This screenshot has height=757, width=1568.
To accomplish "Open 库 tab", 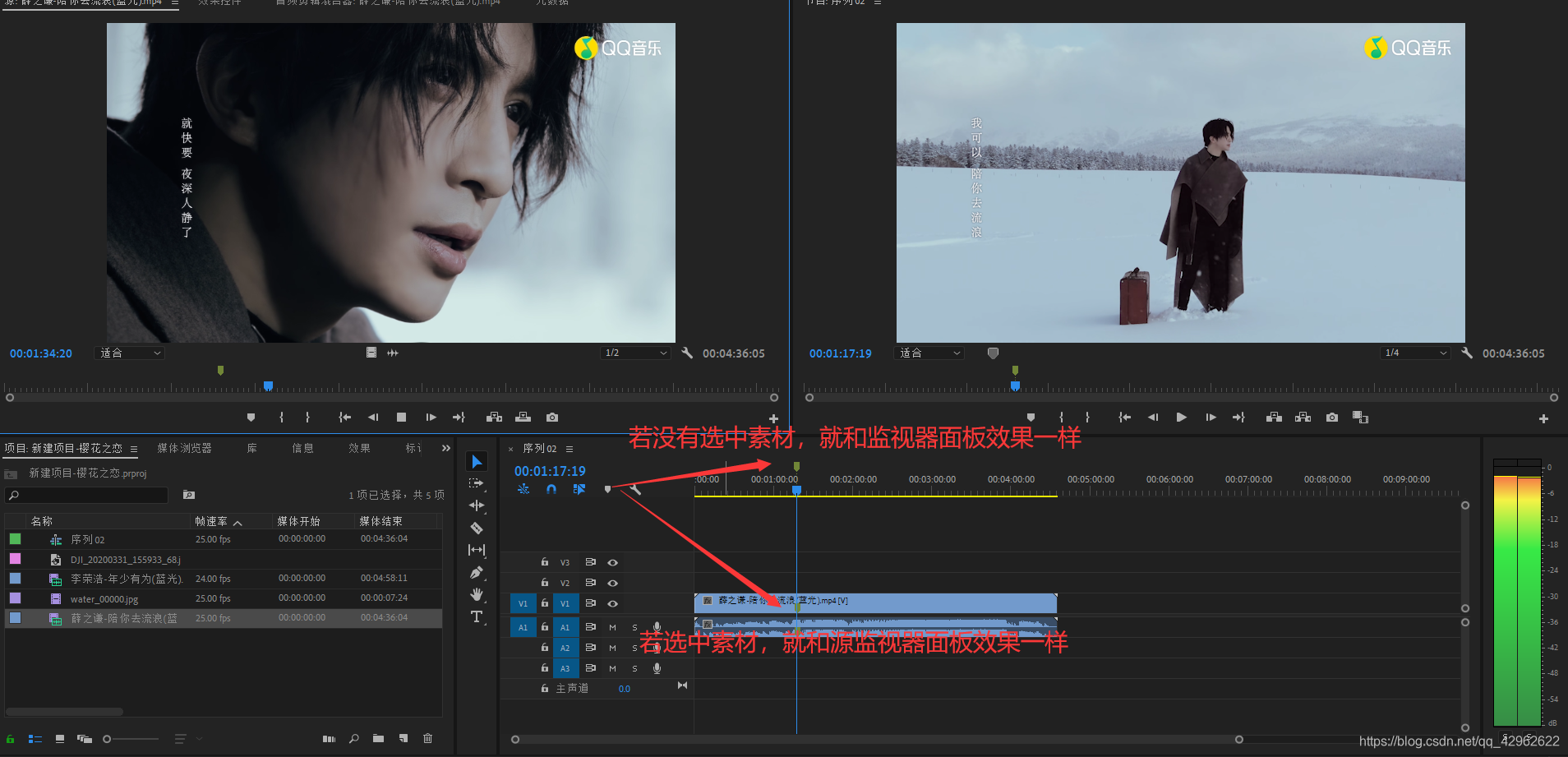I will [252, 448].
